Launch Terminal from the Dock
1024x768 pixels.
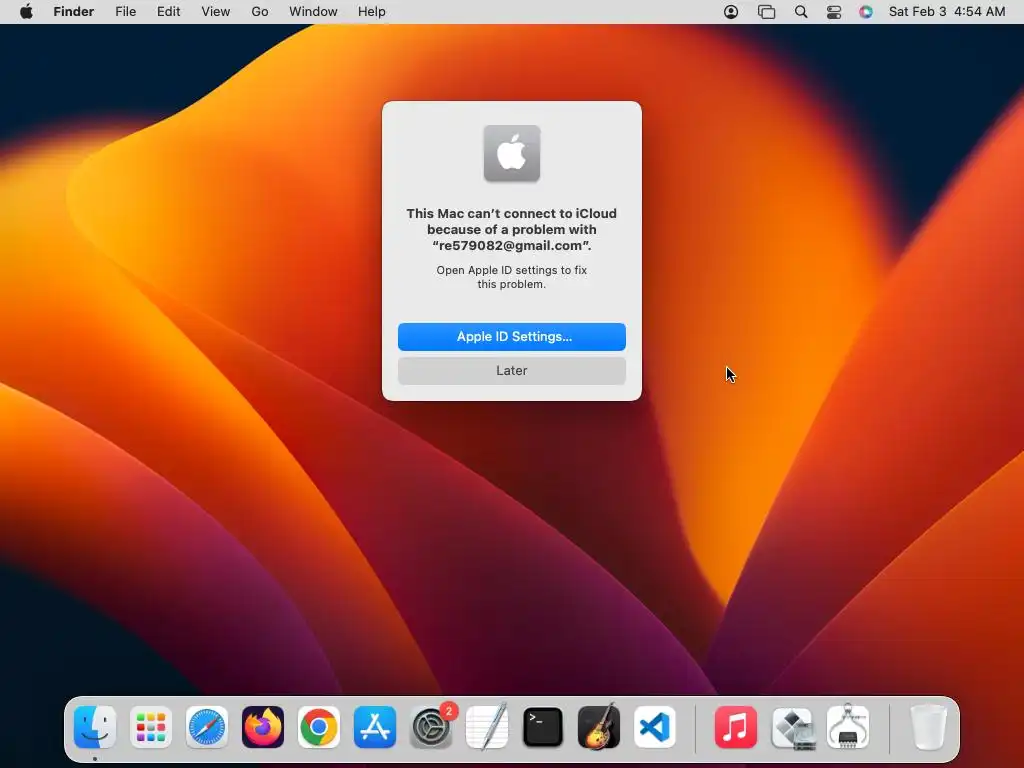(543, 727)
